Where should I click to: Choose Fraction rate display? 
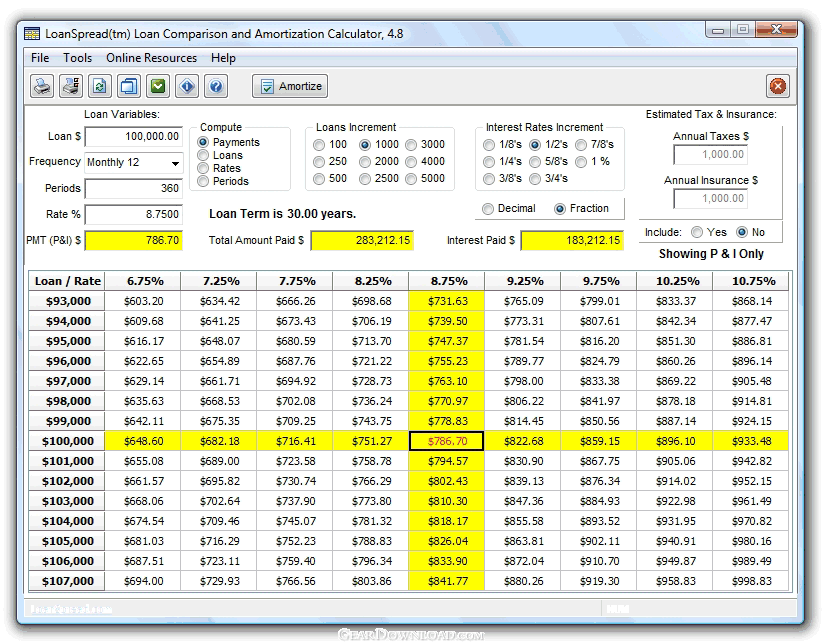click(x=560, y=209)
